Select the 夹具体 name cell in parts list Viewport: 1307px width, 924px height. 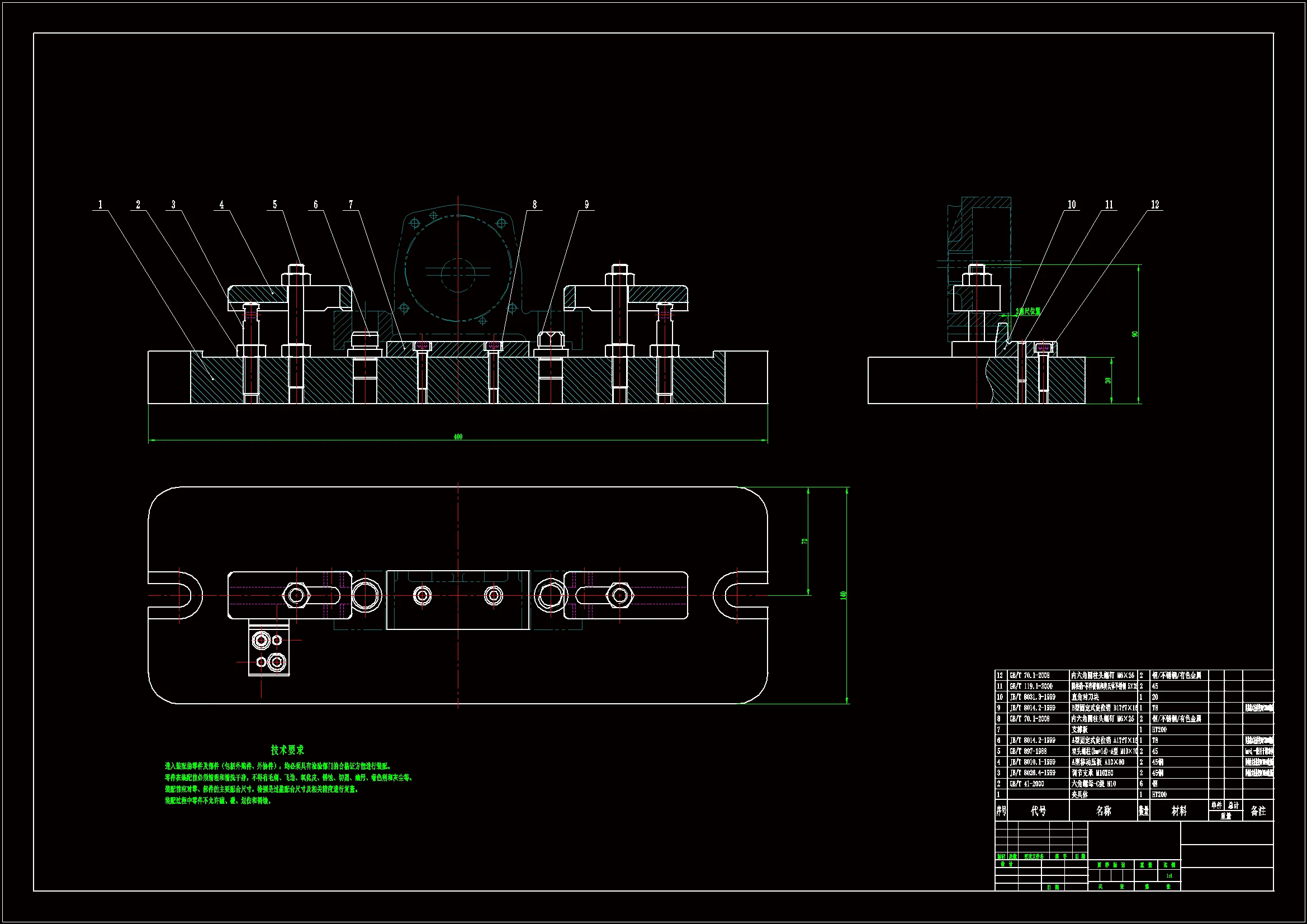point(1080,794)
